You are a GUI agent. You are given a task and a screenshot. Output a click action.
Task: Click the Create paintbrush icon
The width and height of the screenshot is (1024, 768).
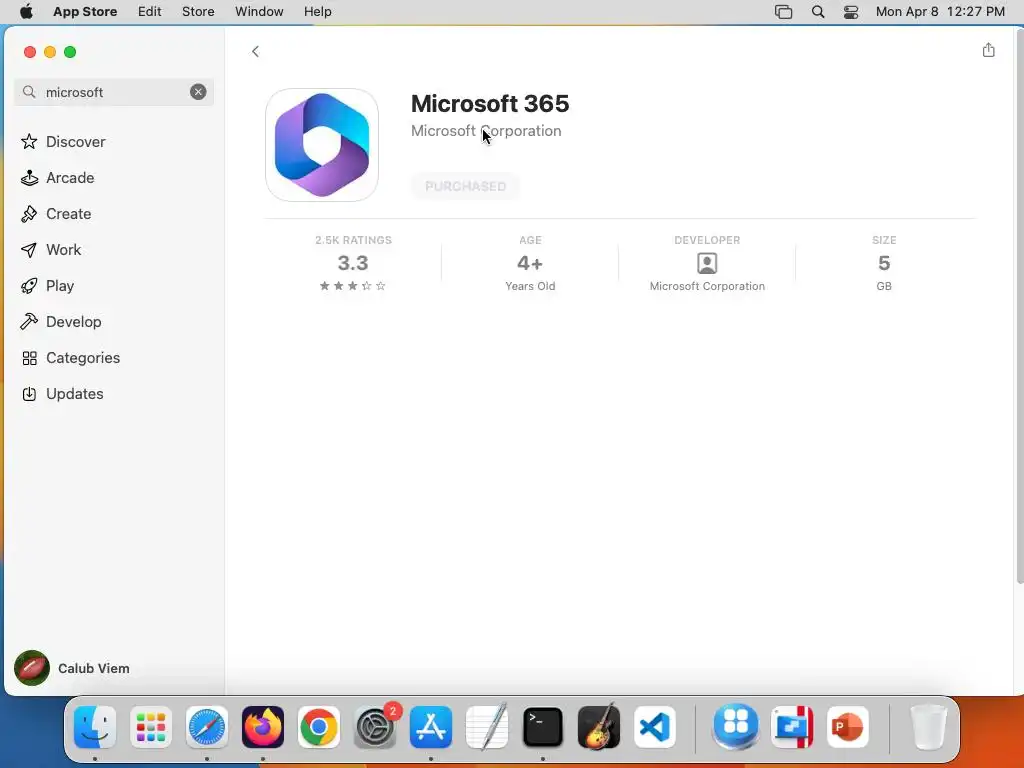(29, 214)
